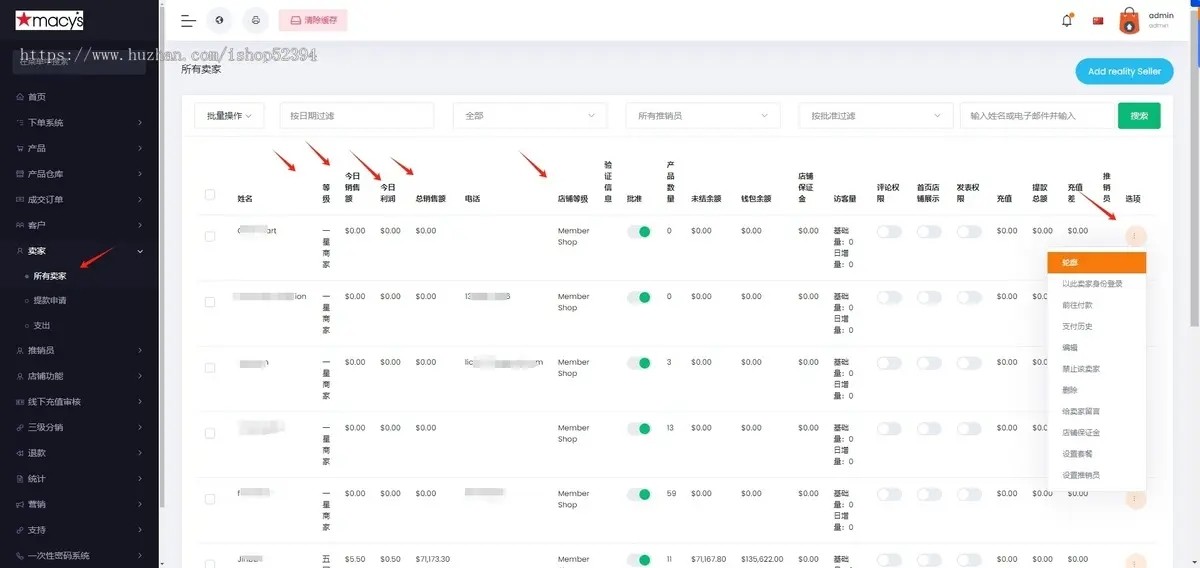This screenshot has height=568, width=1200.
Task: Click the printer POS icon in header
Action: 256,20
